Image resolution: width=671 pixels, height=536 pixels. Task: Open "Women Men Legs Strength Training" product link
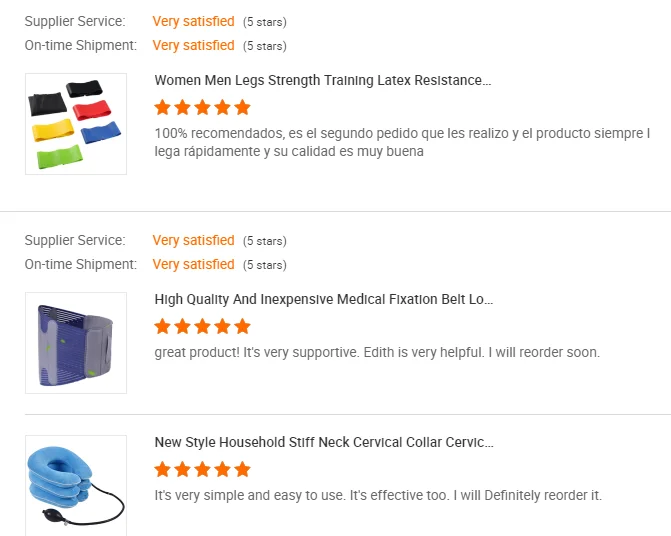click(323, 80)
